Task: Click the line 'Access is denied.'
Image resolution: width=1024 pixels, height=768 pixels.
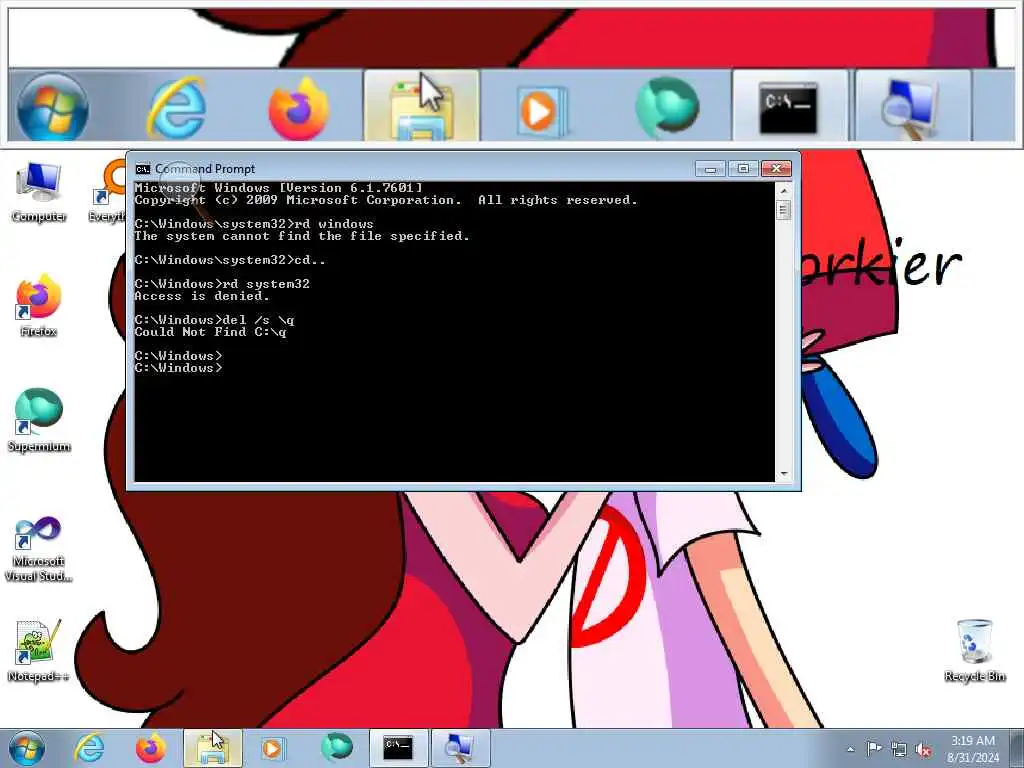Action: [202, 296]
